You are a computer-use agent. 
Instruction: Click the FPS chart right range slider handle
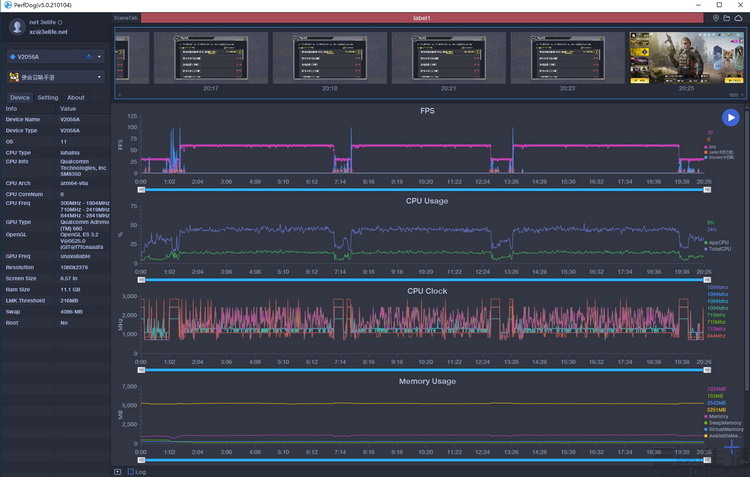(707, 190)
